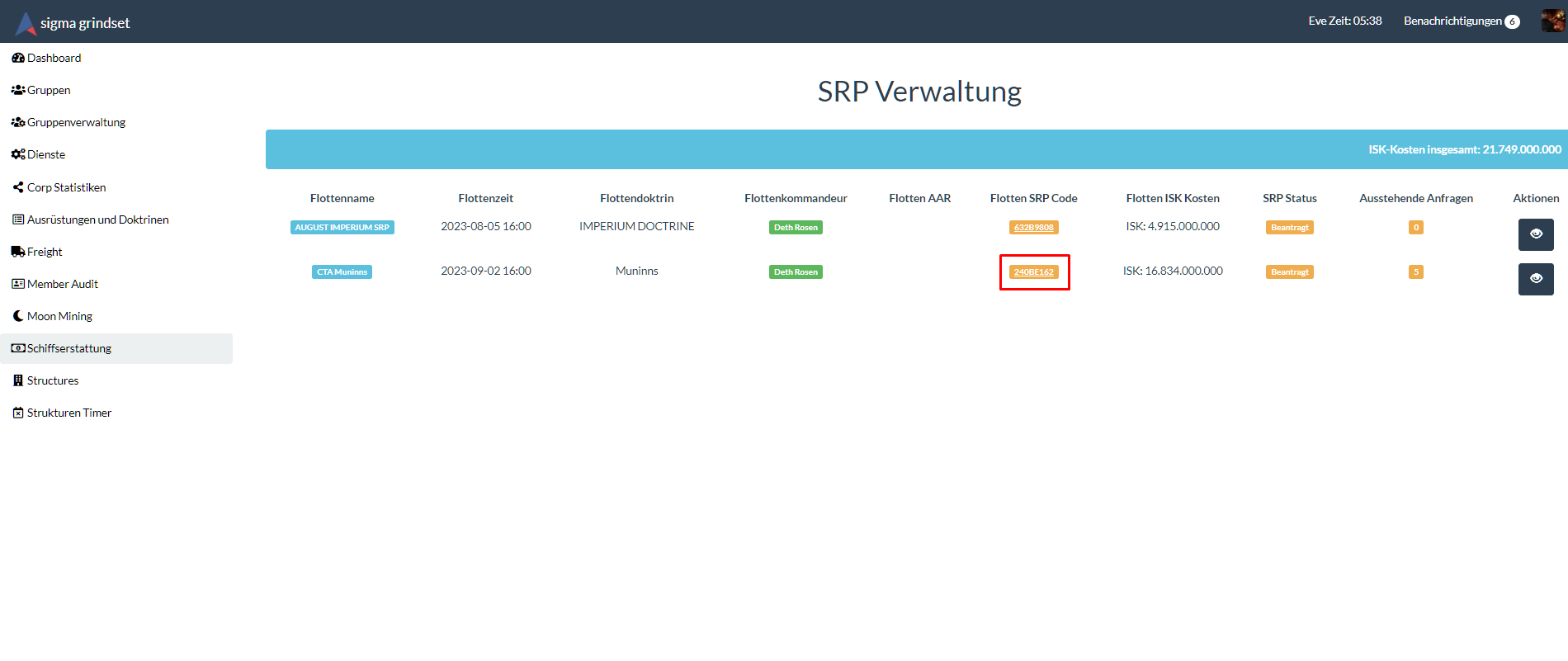Image resolution: width=1568 pixels, height=661 pixels.
Task: Click the CTA Muninns fleet name badge
Action: point(342,272)
